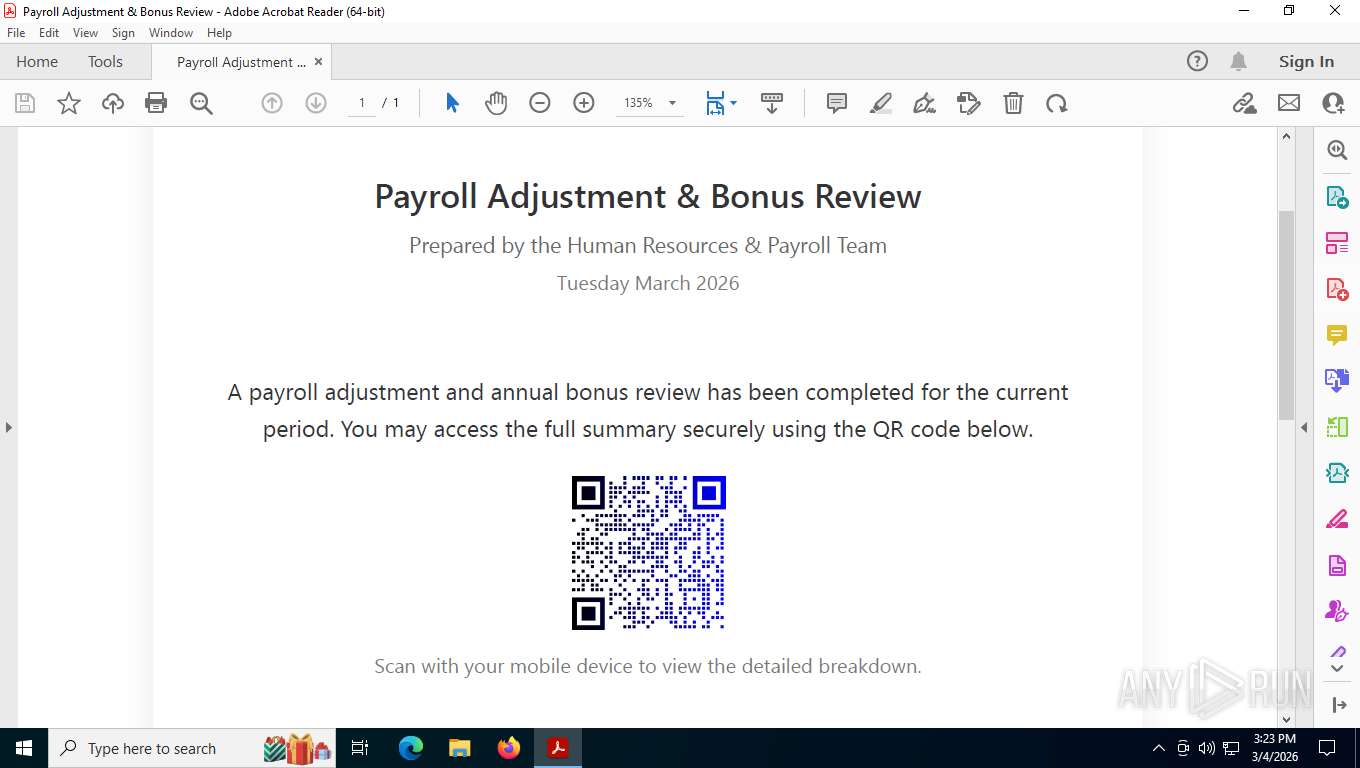Open the pink Fill & Sign pen tool

click(x=1337, y=519)
